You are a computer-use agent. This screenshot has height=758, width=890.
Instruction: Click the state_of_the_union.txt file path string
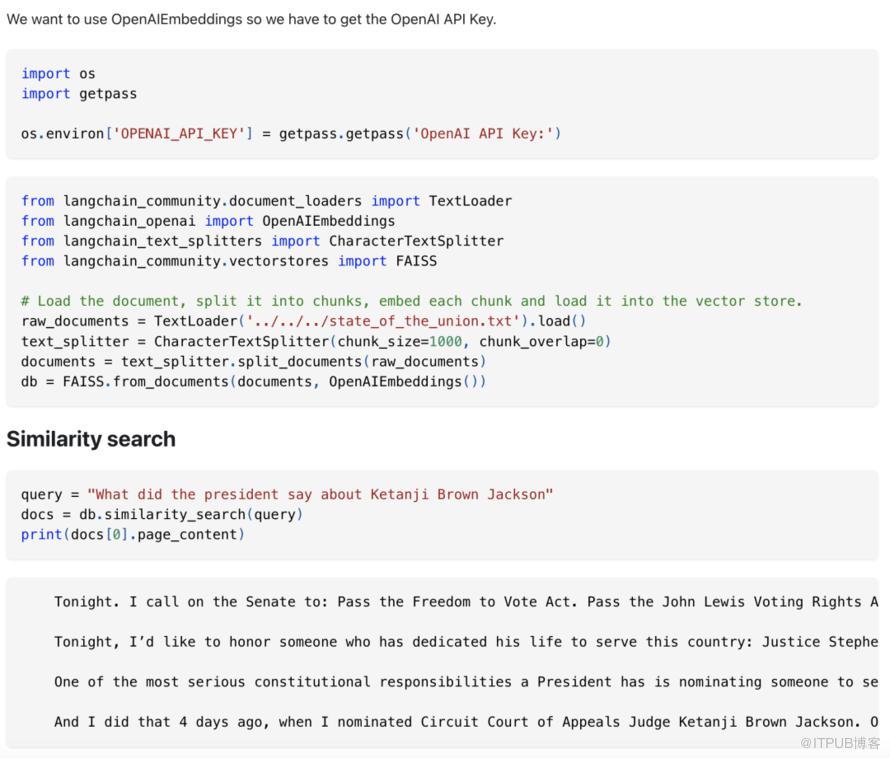366,321
